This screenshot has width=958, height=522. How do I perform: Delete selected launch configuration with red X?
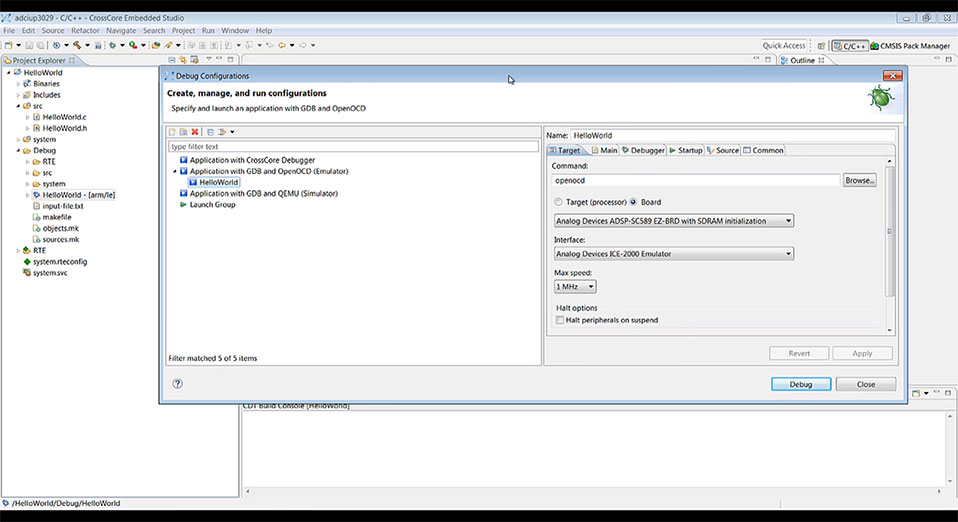(x=195, y=132)
